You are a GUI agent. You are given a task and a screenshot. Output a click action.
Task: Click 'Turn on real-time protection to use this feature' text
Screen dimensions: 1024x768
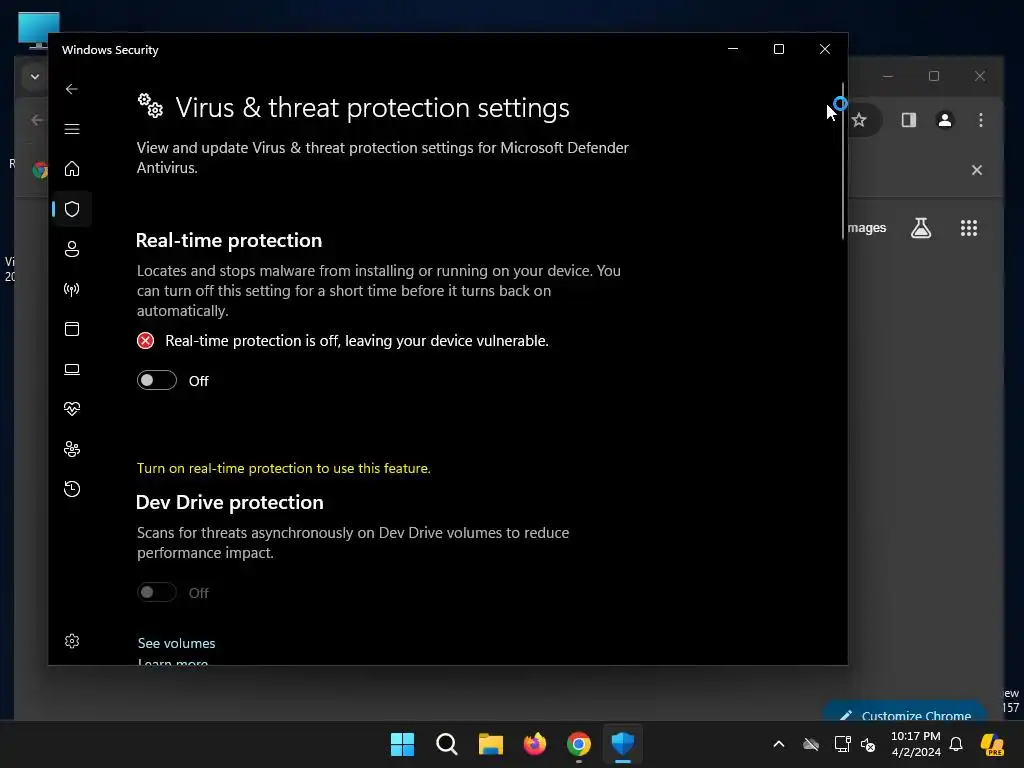pos(283,468)
